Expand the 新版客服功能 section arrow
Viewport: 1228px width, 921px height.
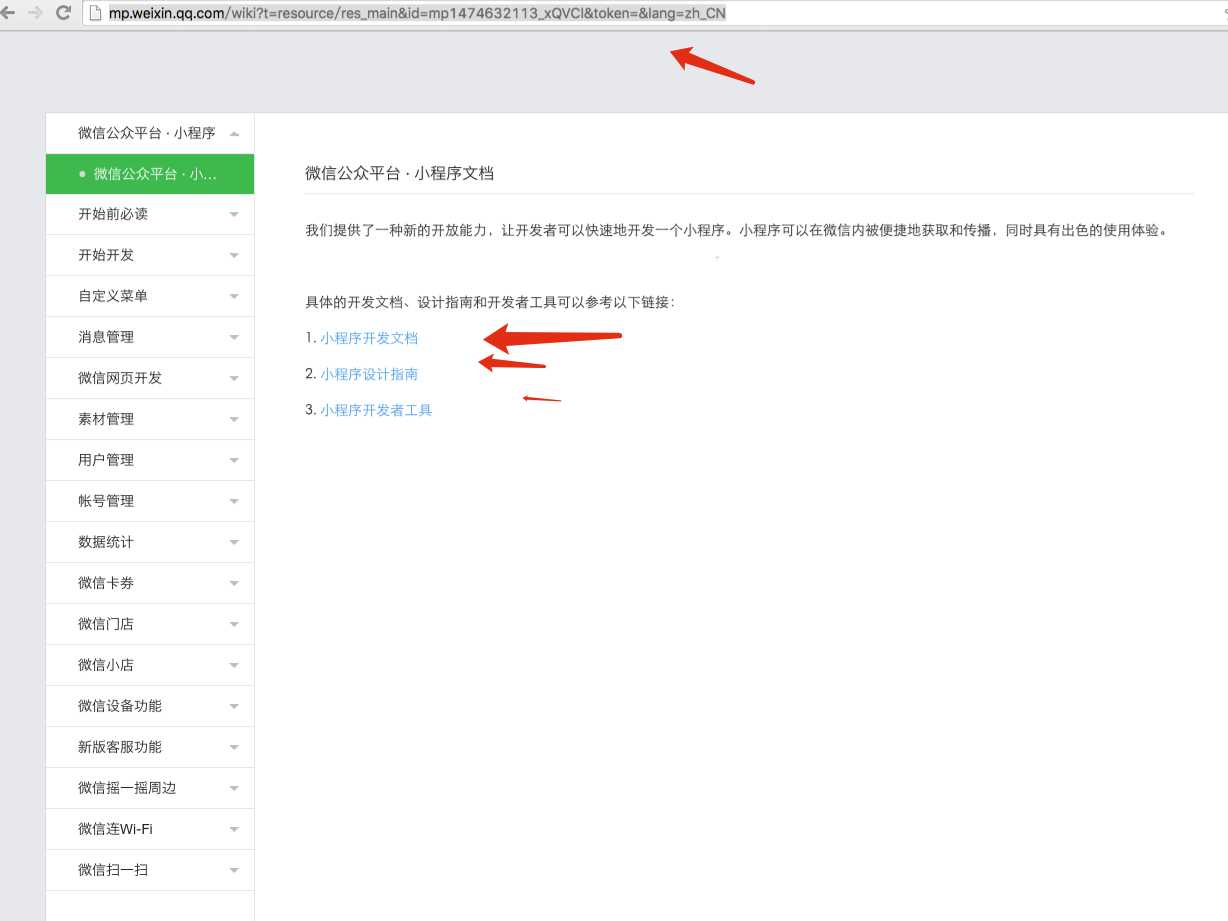coord(234,747)
